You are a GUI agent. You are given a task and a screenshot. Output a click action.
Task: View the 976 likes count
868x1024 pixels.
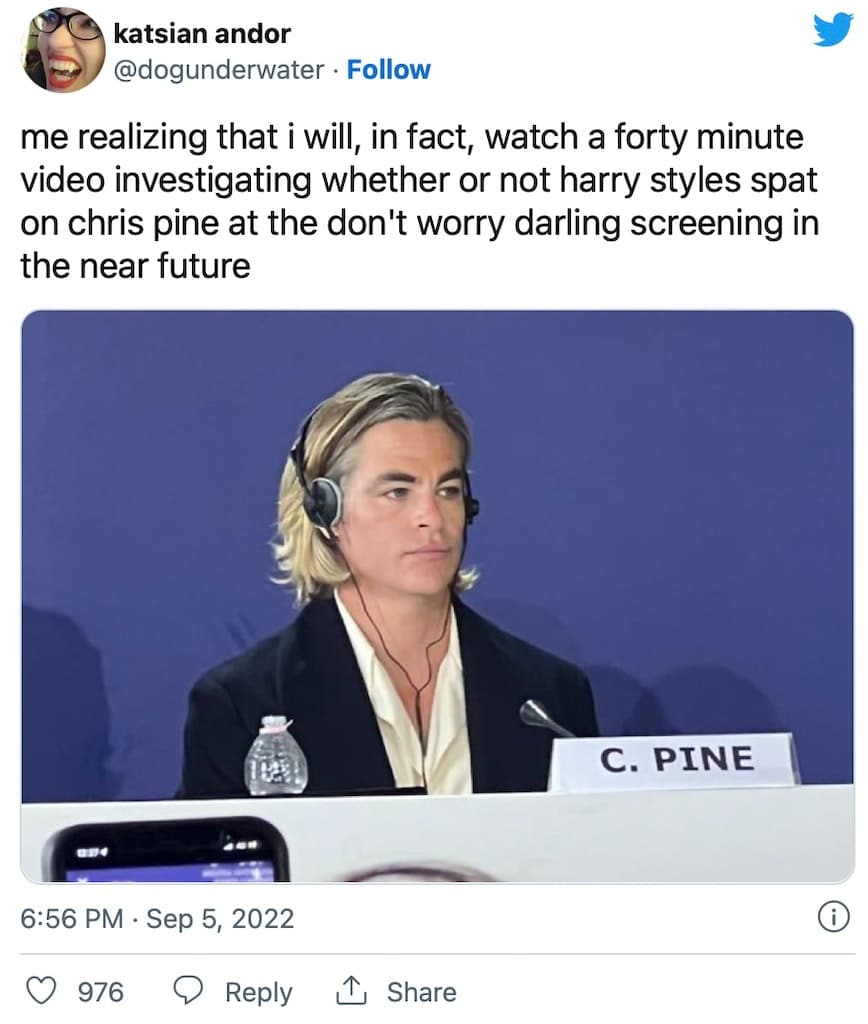tap(101, 992)
